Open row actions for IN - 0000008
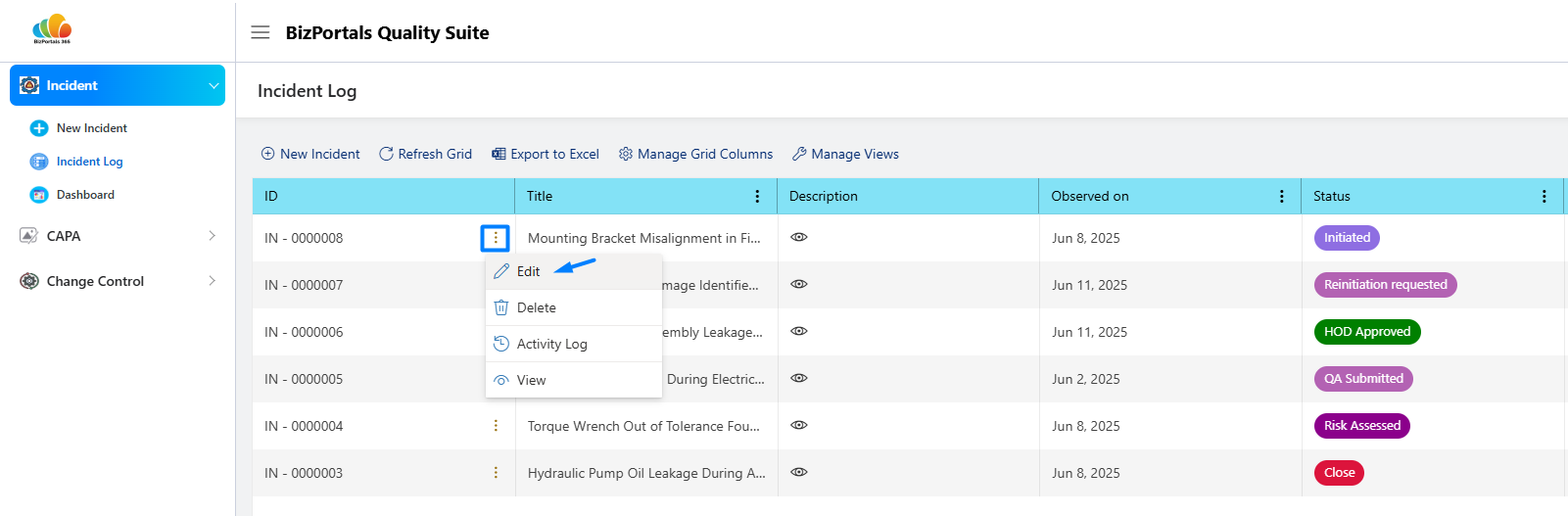 [x=496, y=238]
